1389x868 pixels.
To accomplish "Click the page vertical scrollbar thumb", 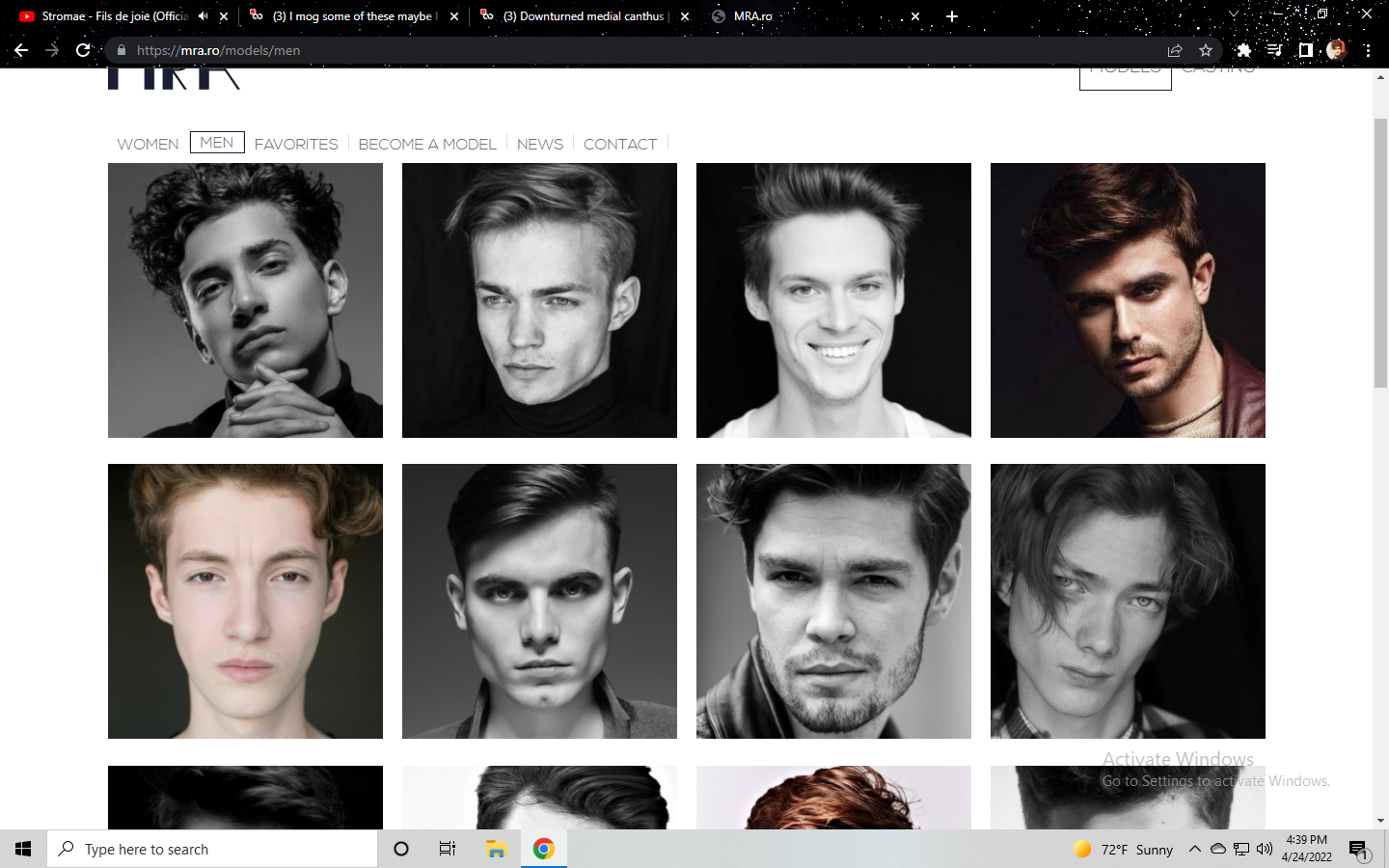I will (x=1380, y=253).
